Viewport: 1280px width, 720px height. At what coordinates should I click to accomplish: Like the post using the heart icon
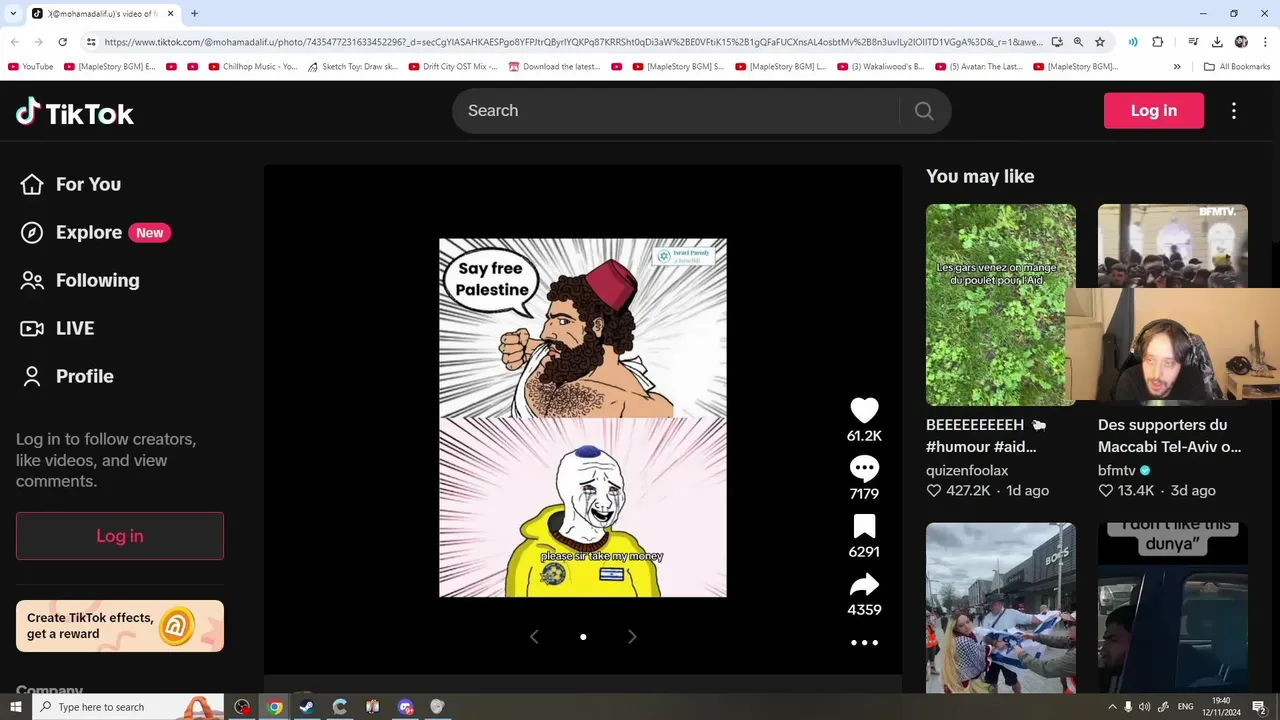click(x=864, y=410)
